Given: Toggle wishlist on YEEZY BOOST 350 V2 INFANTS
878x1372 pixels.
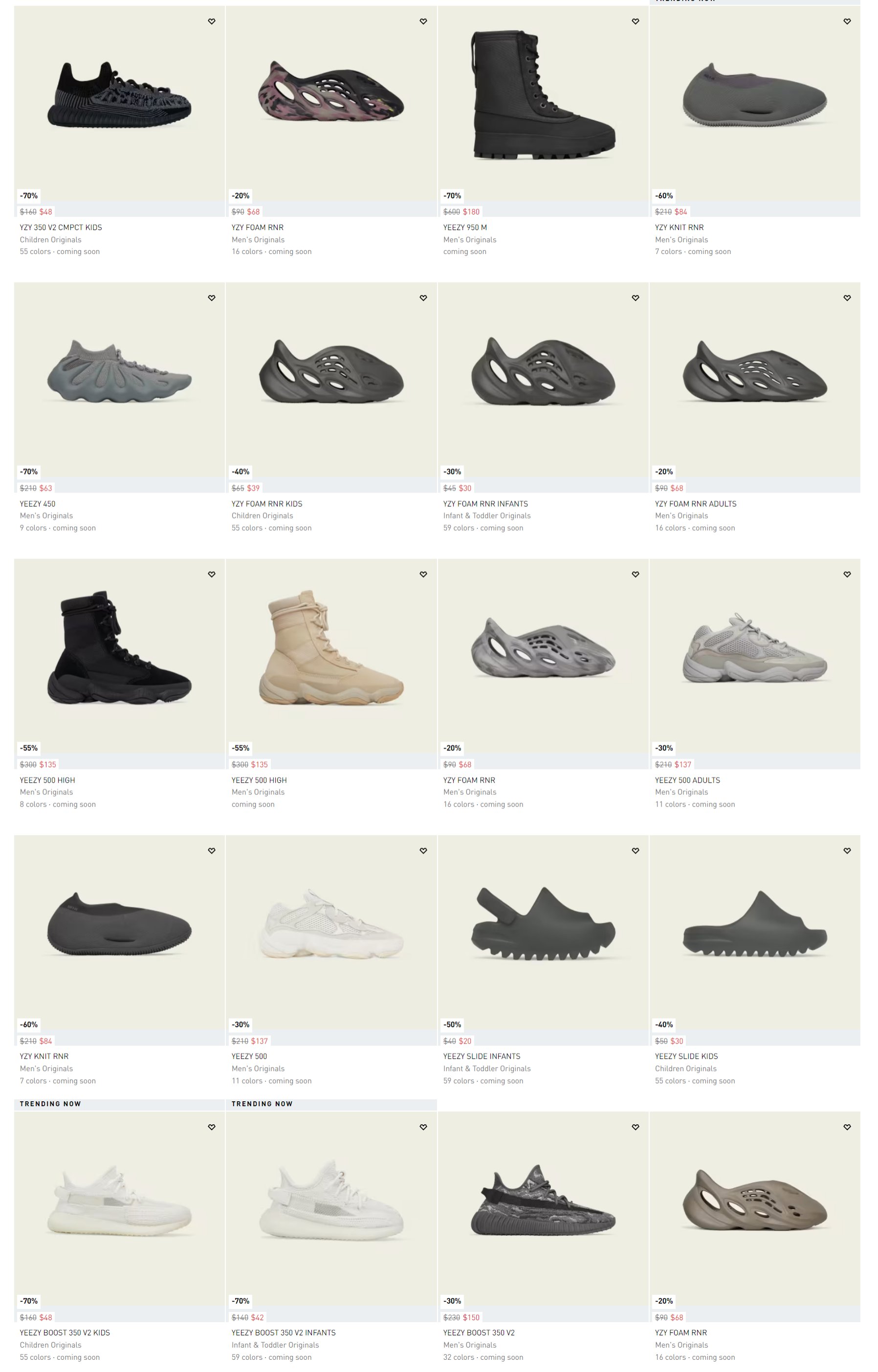Looking at the screenshot, I should point(423,1127).
